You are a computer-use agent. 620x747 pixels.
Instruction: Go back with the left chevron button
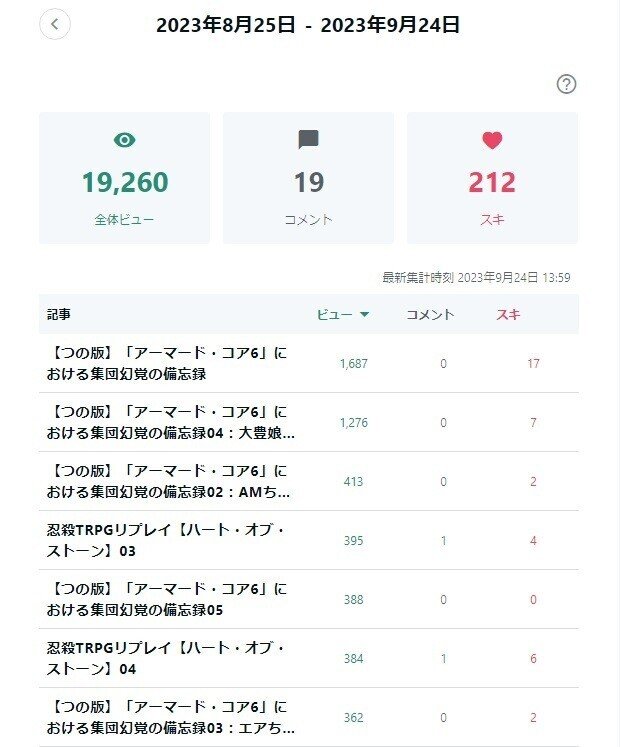click(55, 24)
